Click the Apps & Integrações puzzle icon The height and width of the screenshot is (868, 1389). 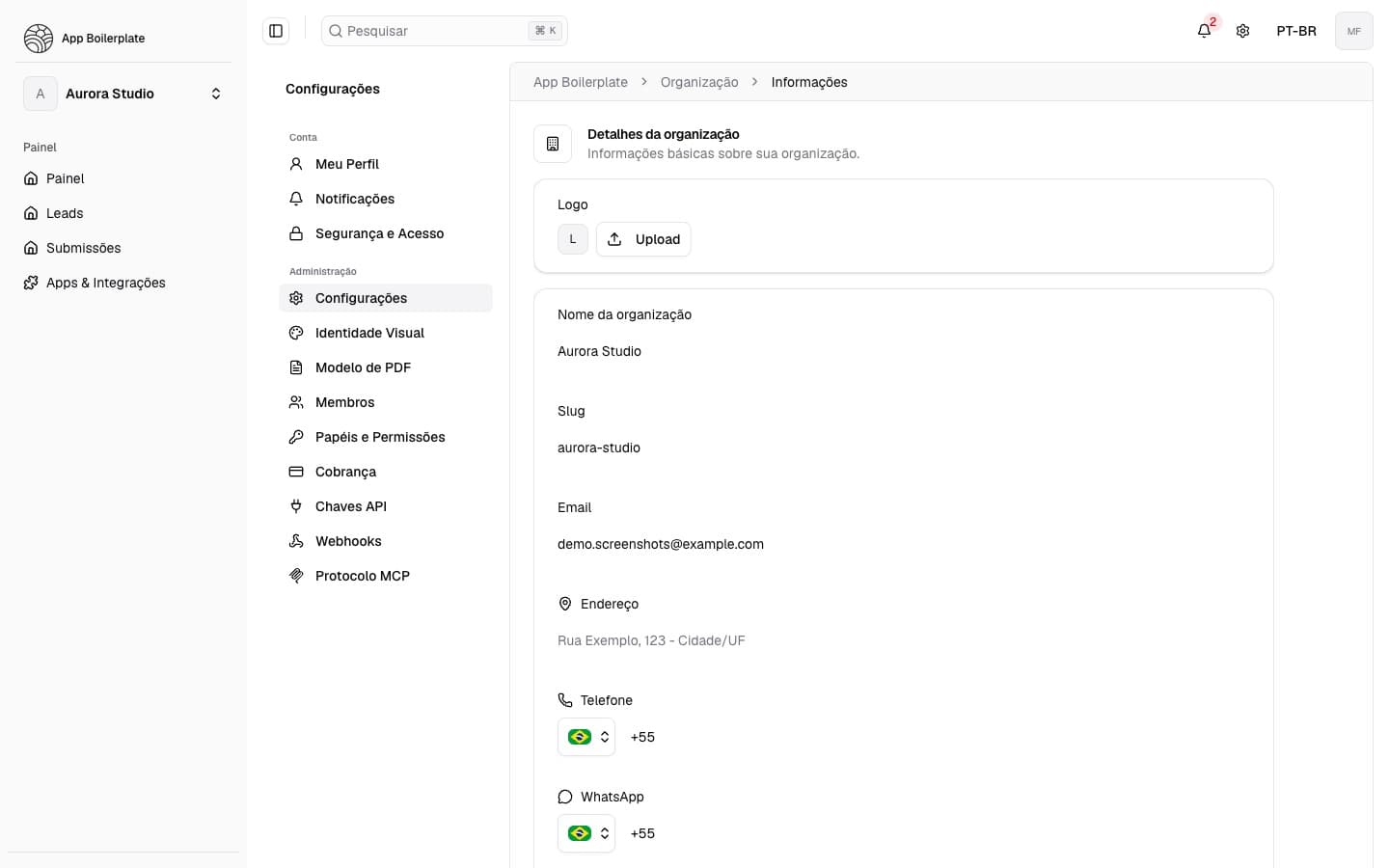point(31,283)
